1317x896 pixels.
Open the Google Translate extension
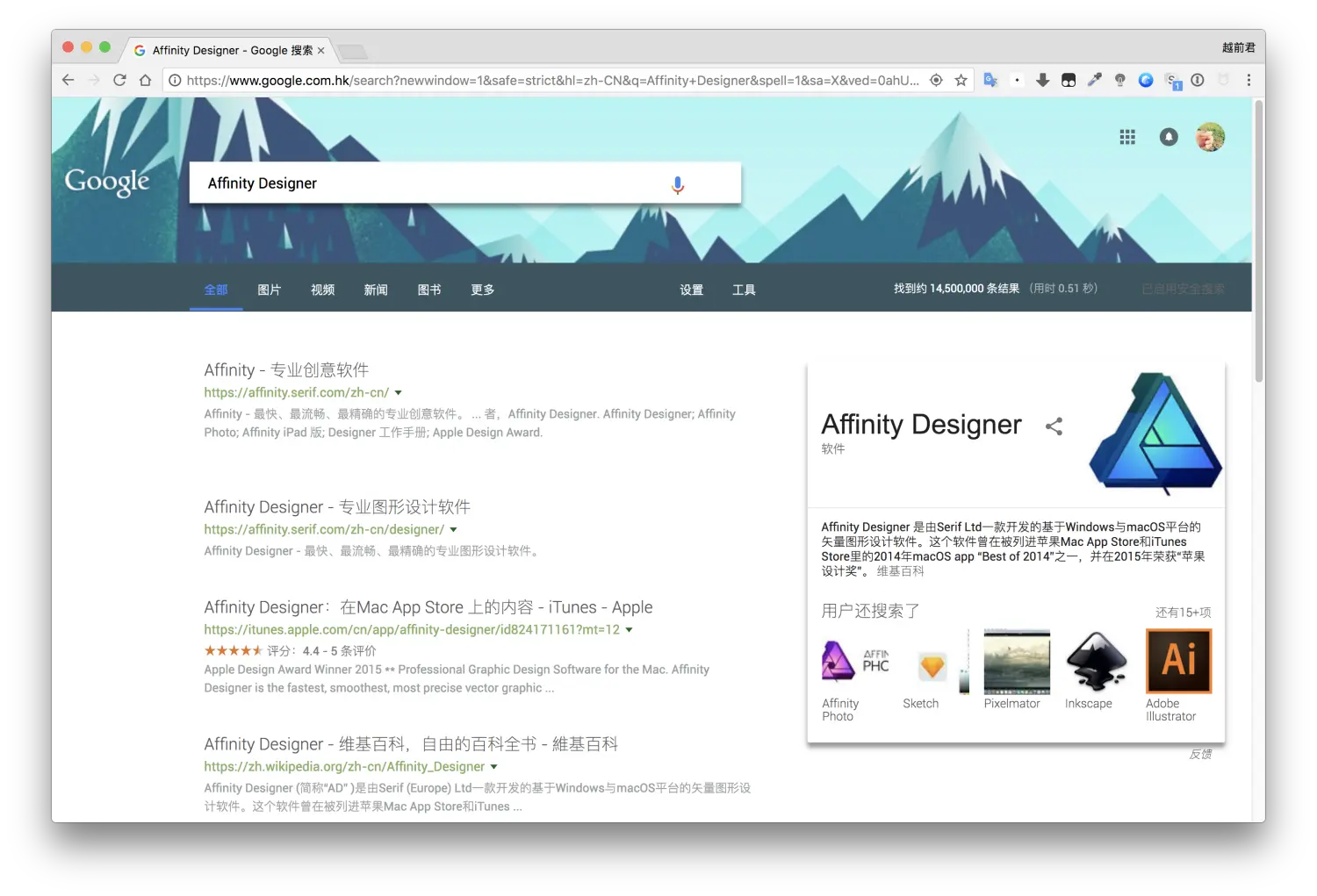(990, 80)
